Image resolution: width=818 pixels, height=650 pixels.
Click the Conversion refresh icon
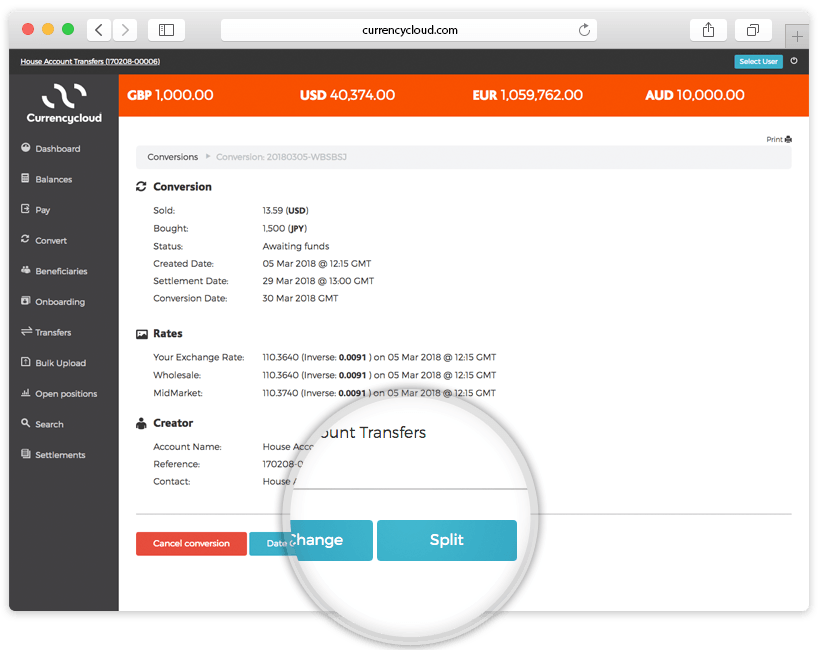[x=141, y=187]
